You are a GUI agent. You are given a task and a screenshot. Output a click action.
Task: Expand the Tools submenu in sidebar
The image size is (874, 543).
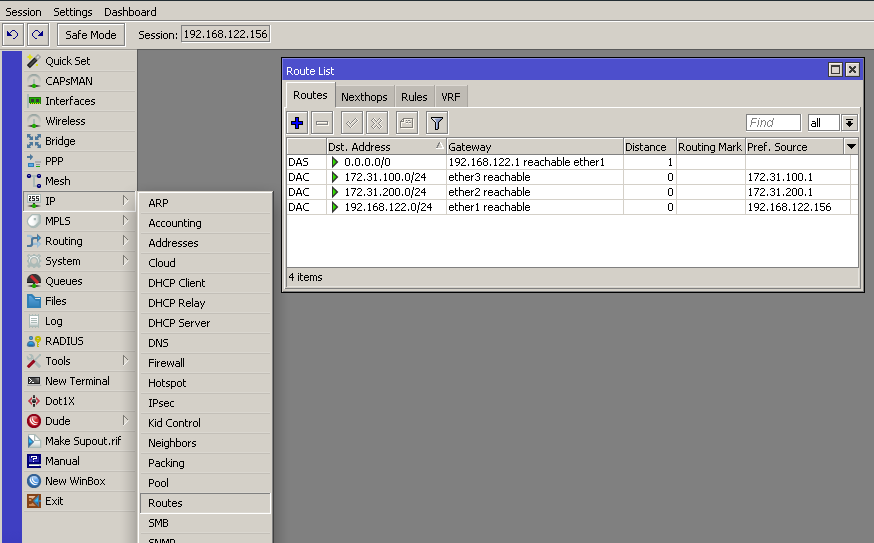click(58, 361)
